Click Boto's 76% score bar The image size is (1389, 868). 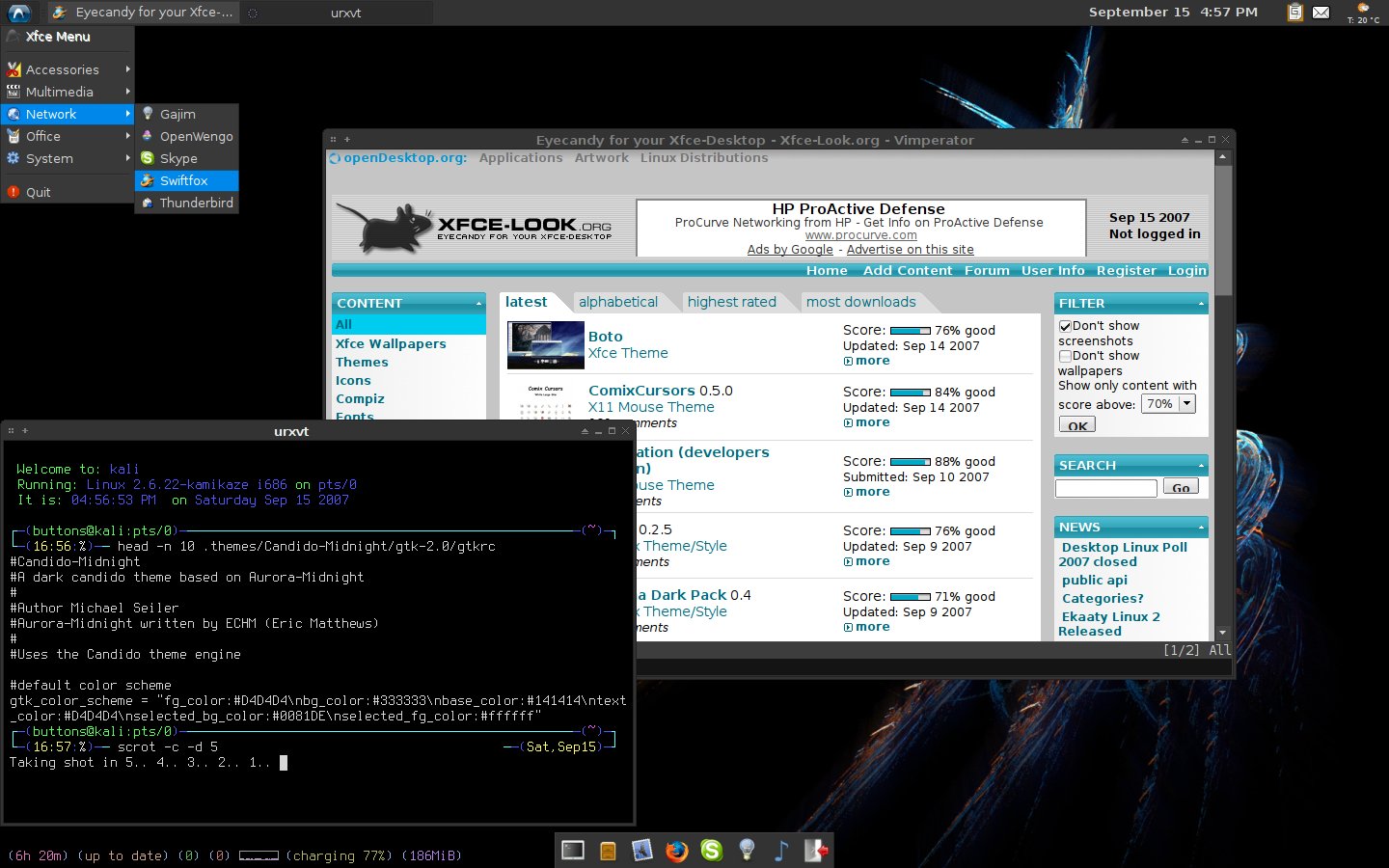(911, 331)
